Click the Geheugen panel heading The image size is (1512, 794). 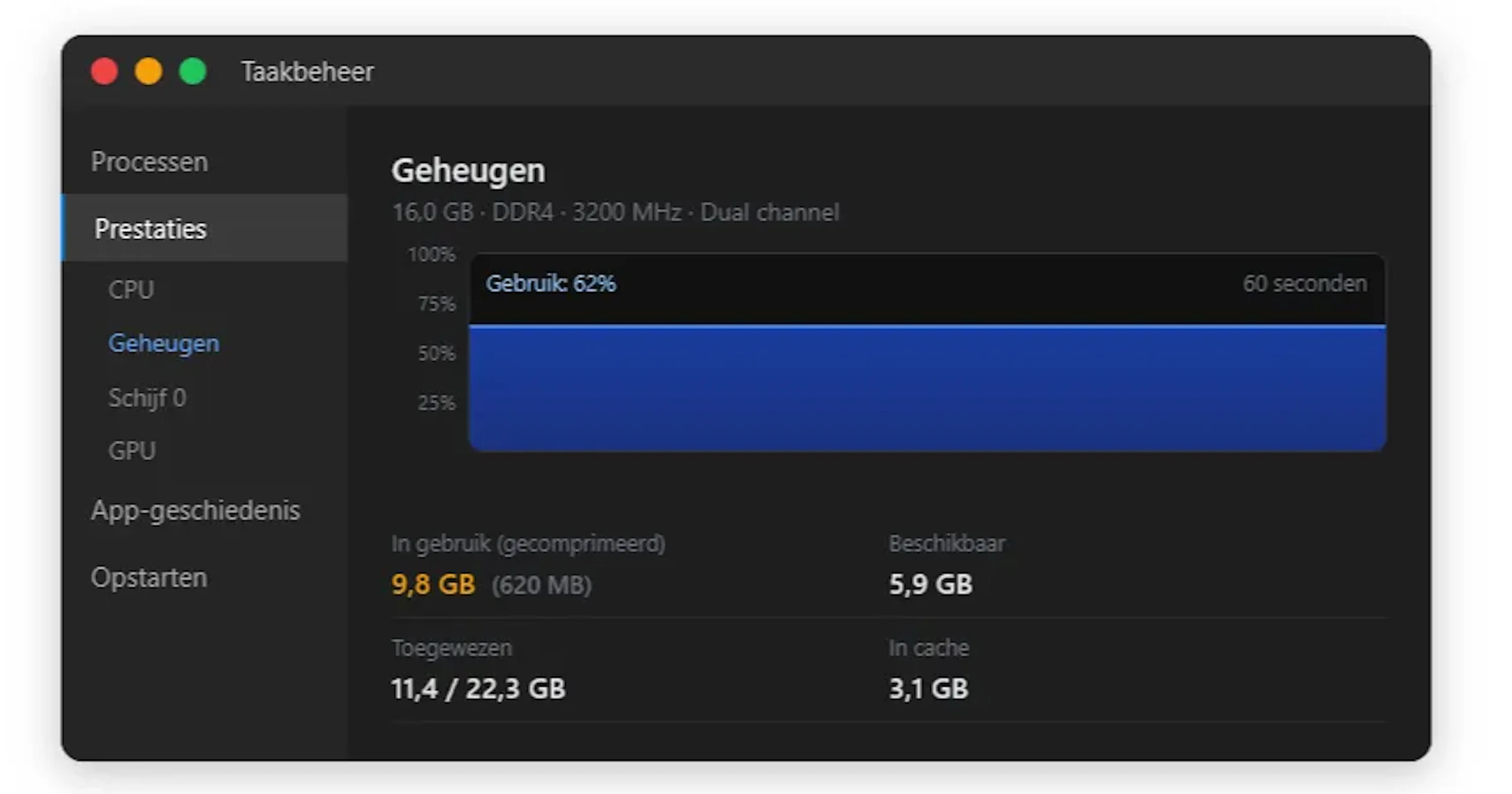click(x=468, y=169)
